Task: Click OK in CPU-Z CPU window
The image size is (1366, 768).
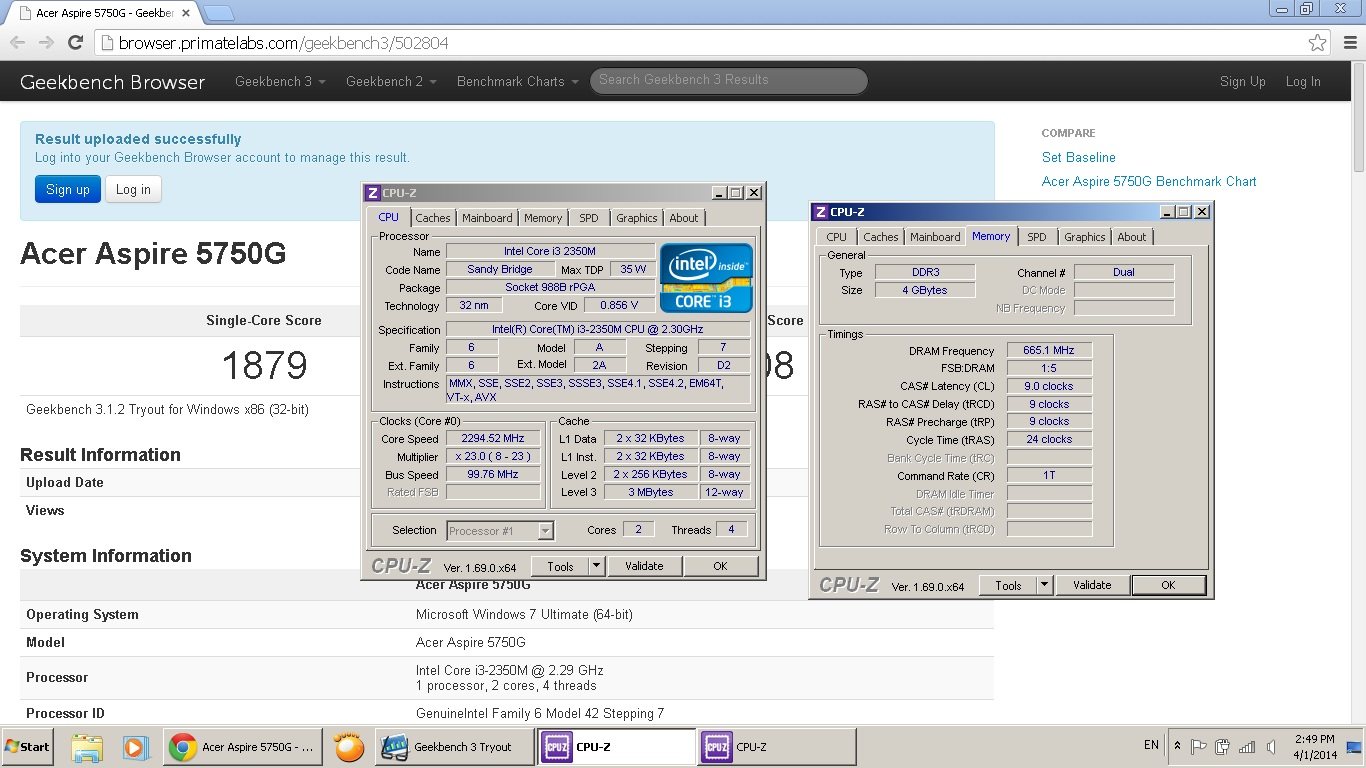Action: point(720,566)
